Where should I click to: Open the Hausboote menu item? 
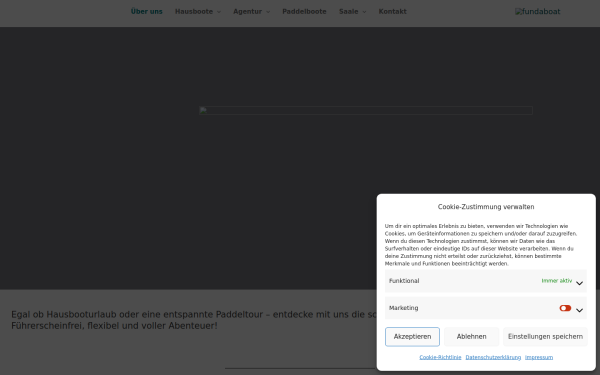194,11
